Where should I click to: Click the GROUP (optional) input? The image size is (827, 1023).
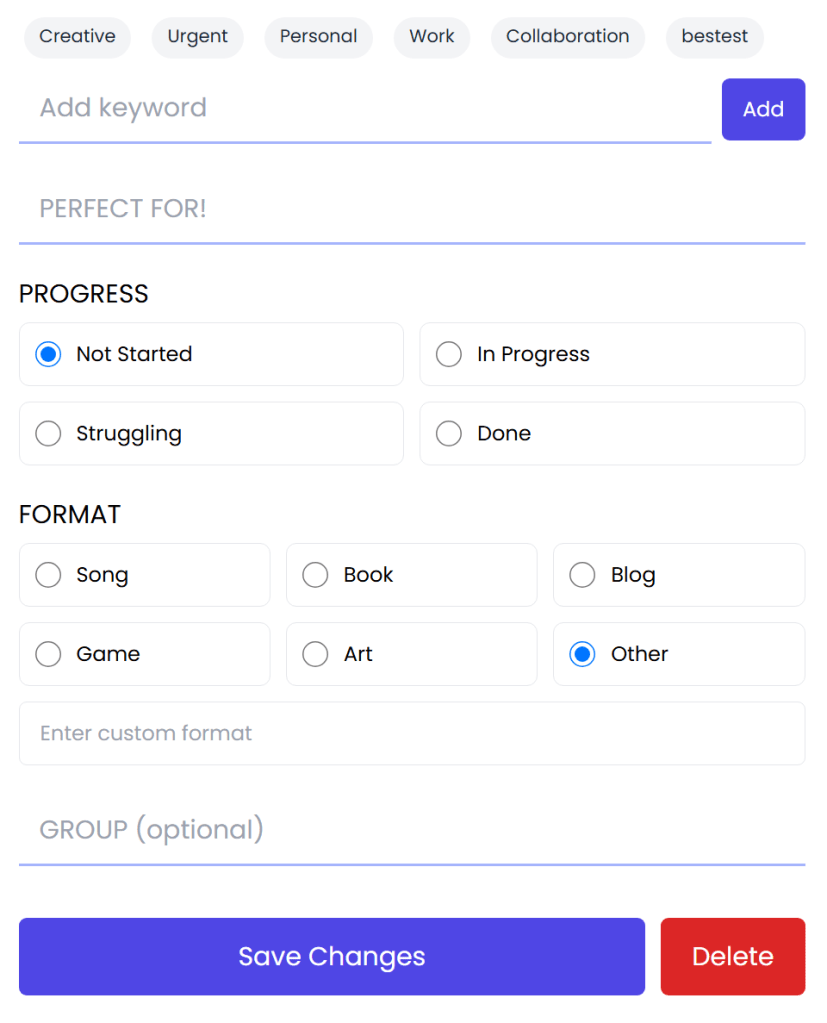[412, 830]
